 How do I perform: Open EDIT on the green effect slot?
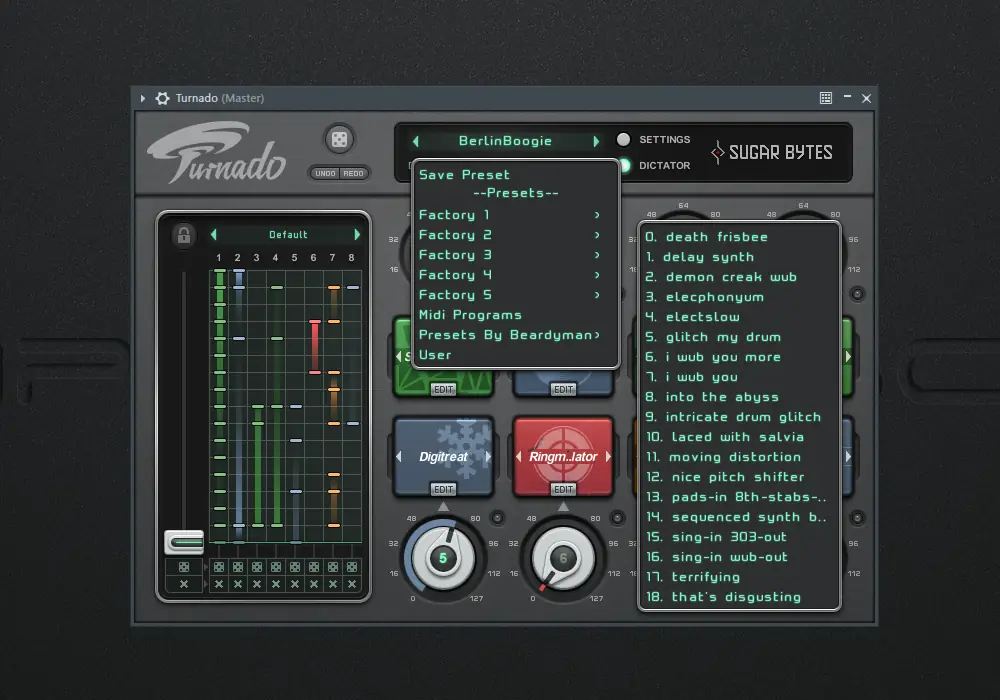point(443,390)
